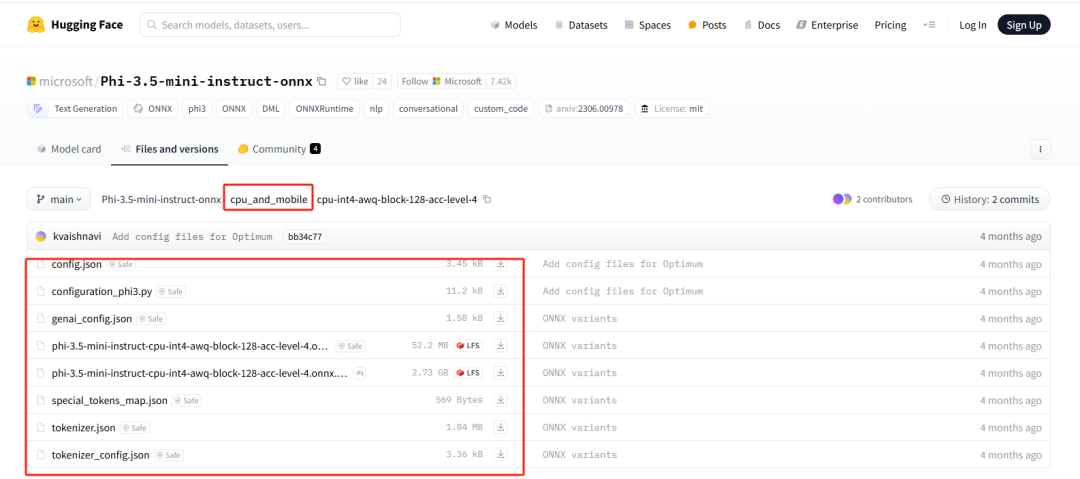
Task: Switch to the Model card tab
Action: (69, 149)
